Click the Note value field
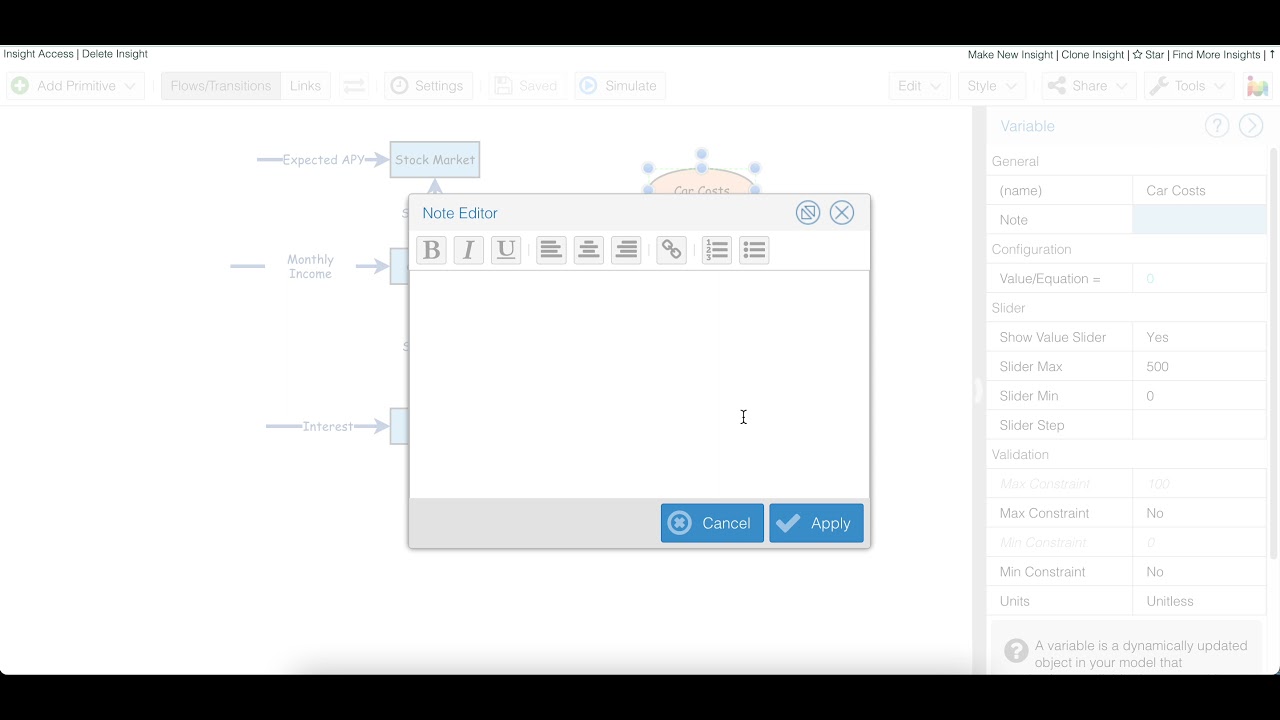Viewport: 1280px width, 720px height. (1199, 220)
